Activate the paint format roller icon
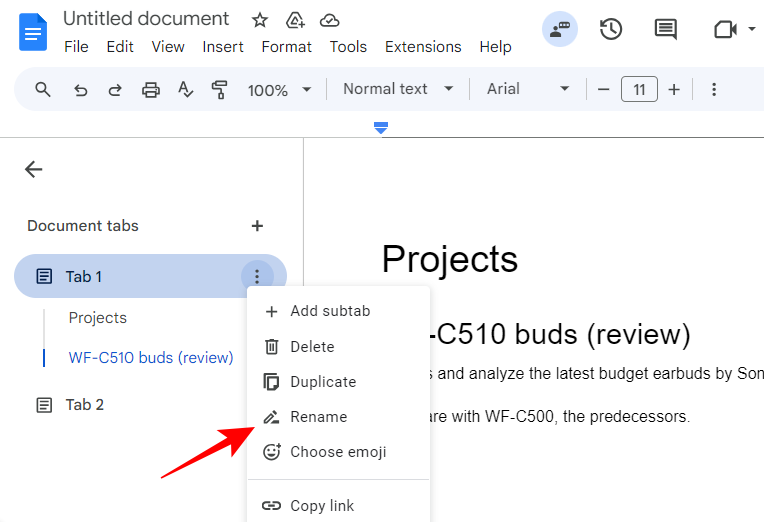This screenshot has width=764, height=522. [219, 90]
